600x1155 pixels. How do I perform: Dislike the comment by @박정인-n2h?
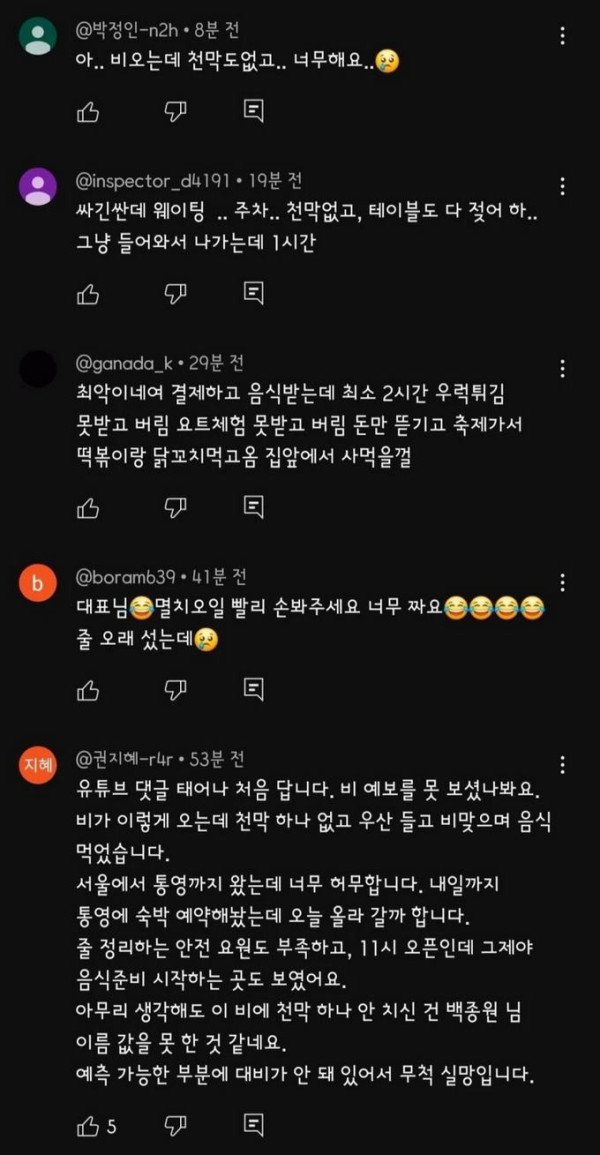174,110
